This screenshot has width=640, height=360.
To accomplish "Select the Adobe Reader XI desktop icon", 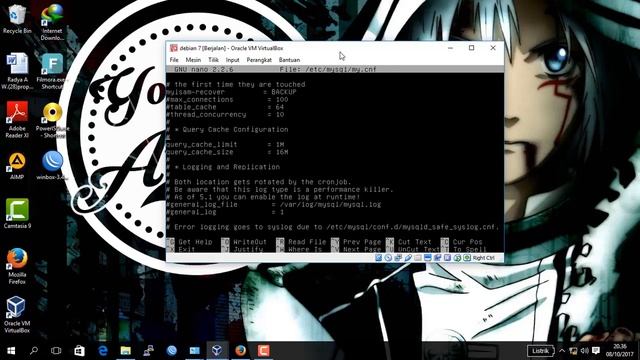I will click(17, 120).
